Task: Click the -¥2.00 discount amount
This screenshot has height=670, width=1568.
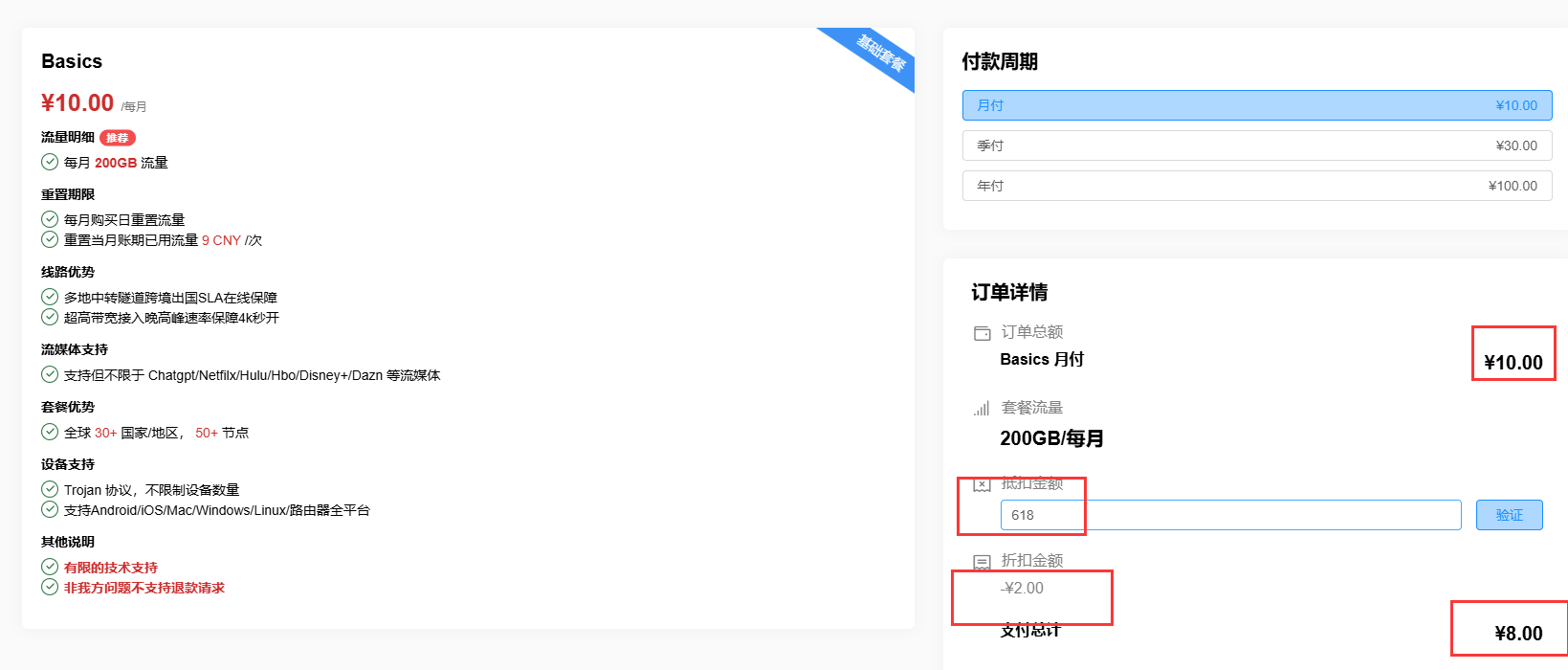Action: 1023,588
